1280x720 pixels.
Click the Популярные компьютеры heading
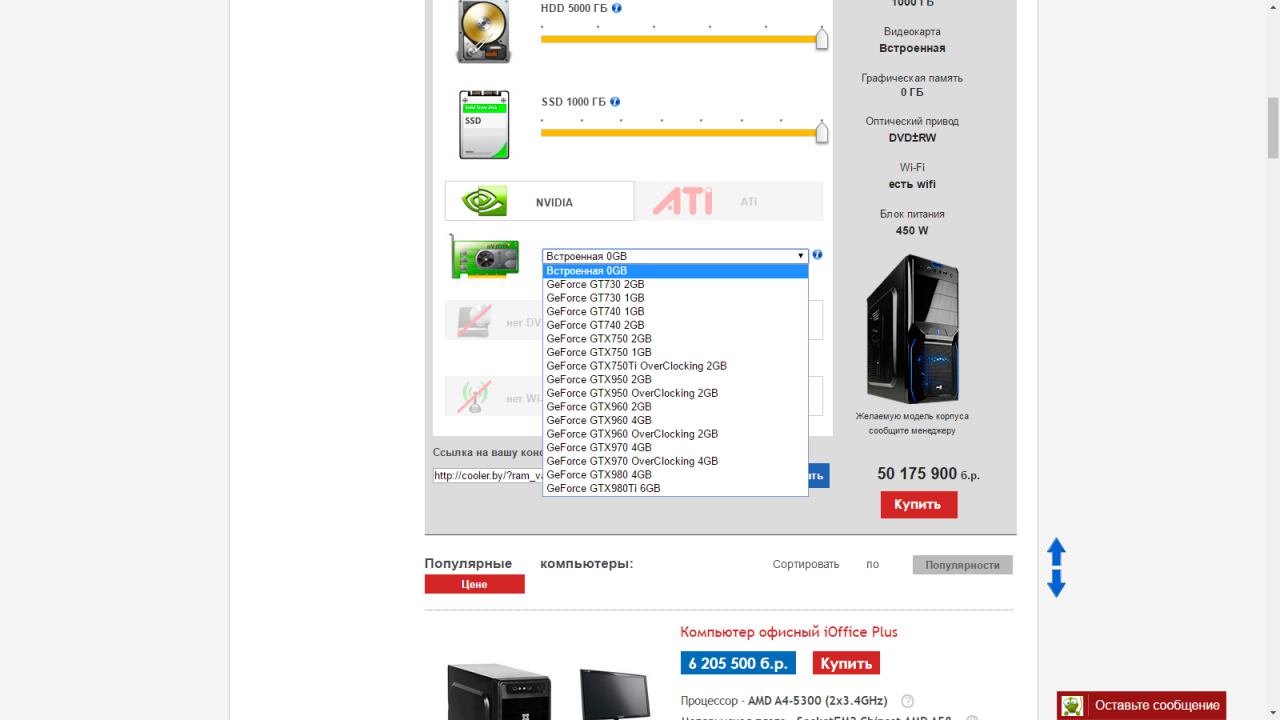point(529,564)
